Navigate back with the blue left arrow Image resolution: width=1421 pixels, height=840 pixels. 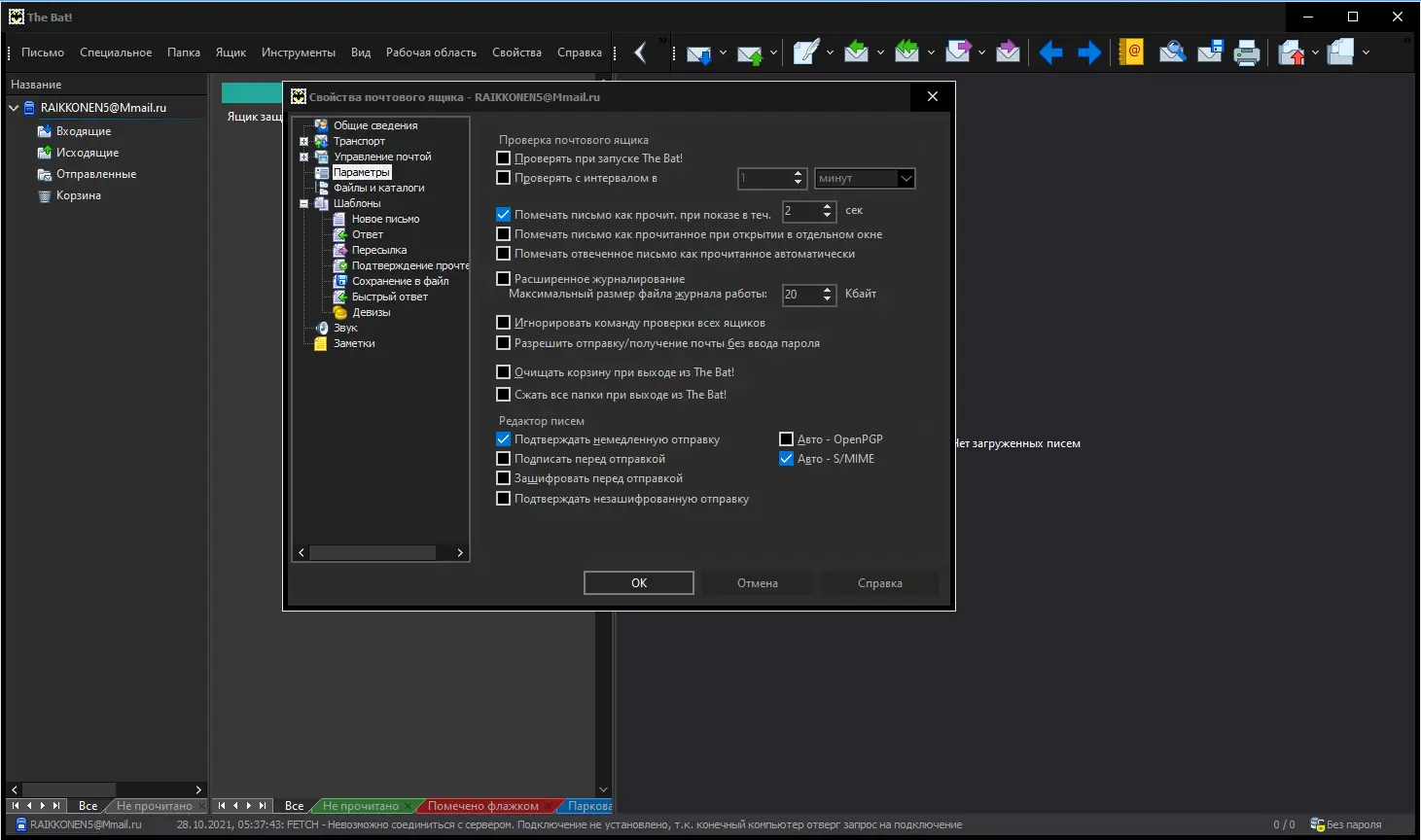click(x=1050, y=52)
